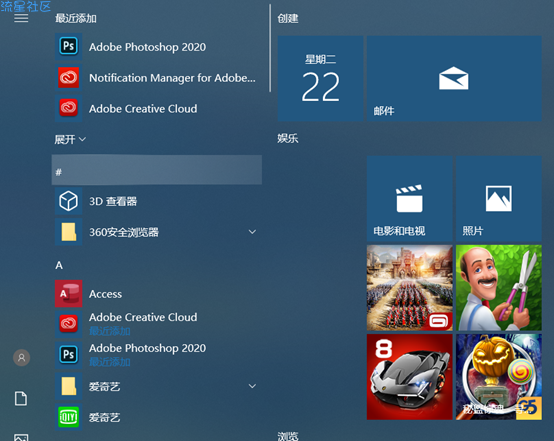Open the 照片 photos tile
554x441 pixels.
tap(499, 199)
